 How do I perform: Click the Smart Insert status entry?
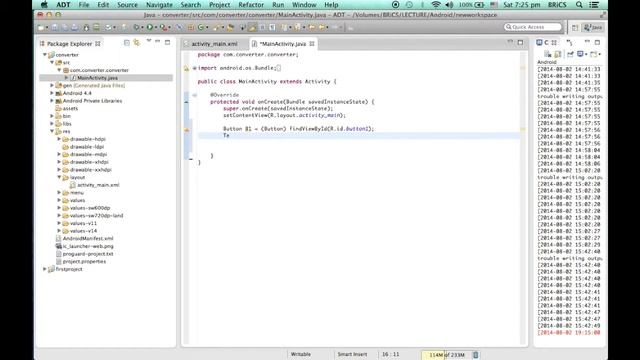coord(352,354)
